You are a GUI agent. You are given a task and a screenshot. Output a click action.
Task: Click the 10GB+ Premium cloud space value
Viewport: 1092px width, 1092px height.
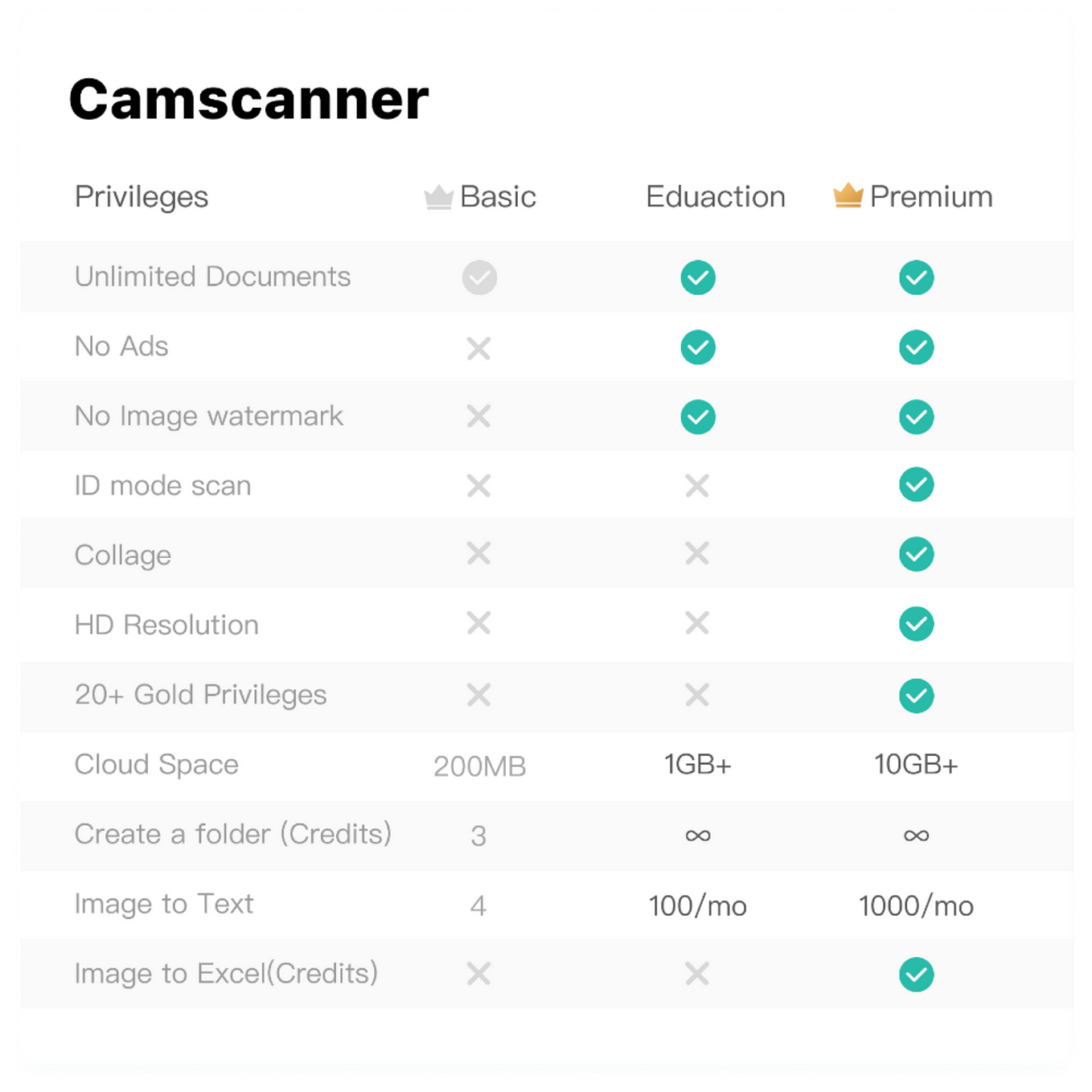point(917,765)
